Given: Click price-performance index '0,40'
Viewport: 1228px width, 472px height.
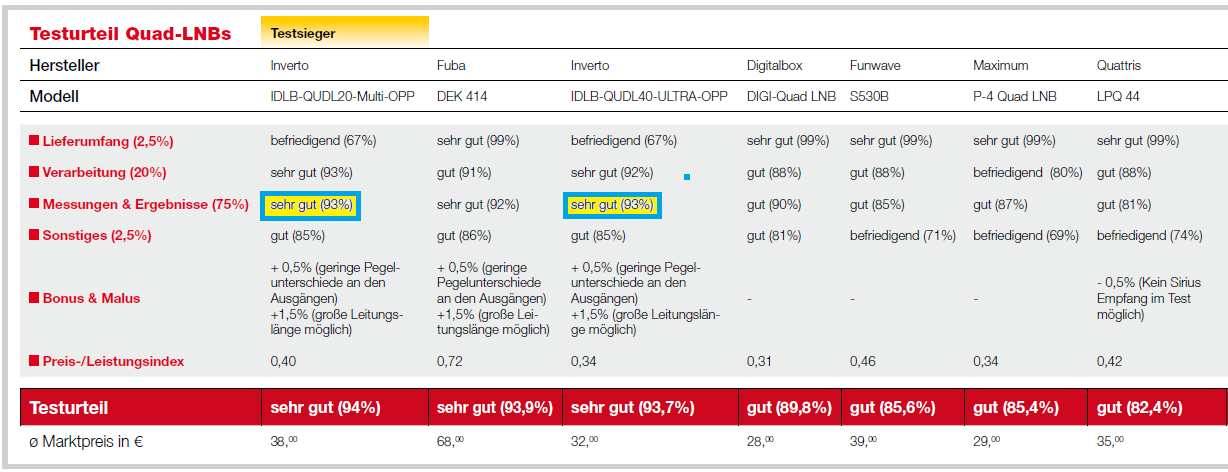Looking at the screenshot, I should coord(284,361).
